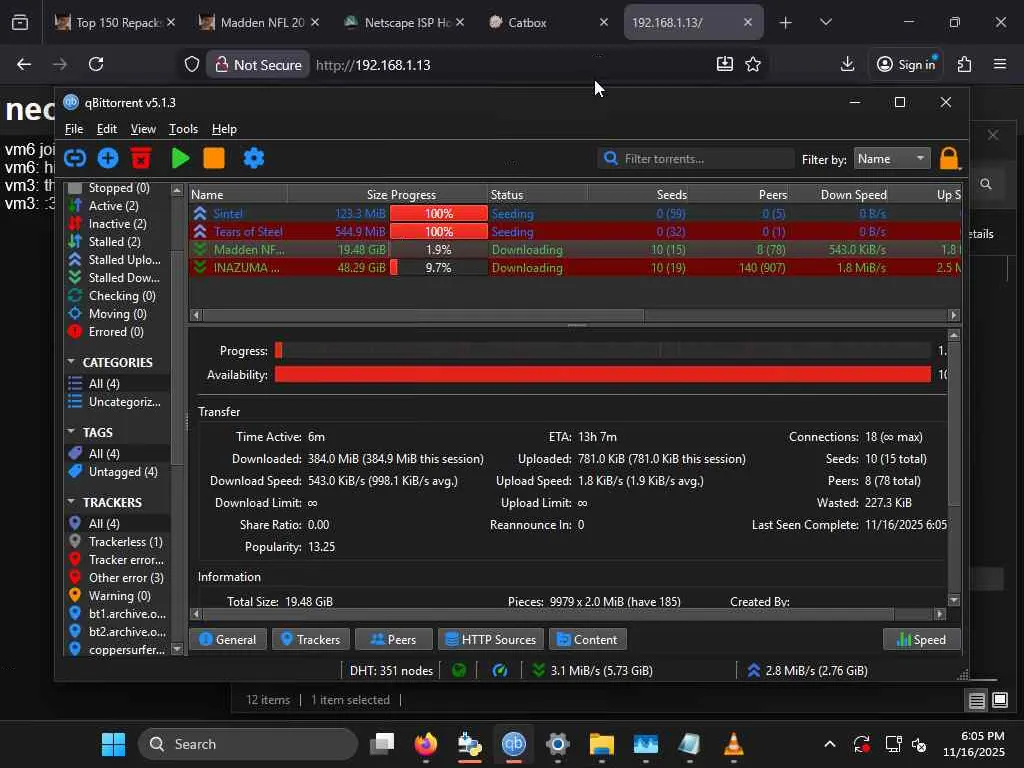Click the Filter torrents search field
The height and width of the screenshot is (768, 1024).
pyautogui.click(x=696, y=159)
